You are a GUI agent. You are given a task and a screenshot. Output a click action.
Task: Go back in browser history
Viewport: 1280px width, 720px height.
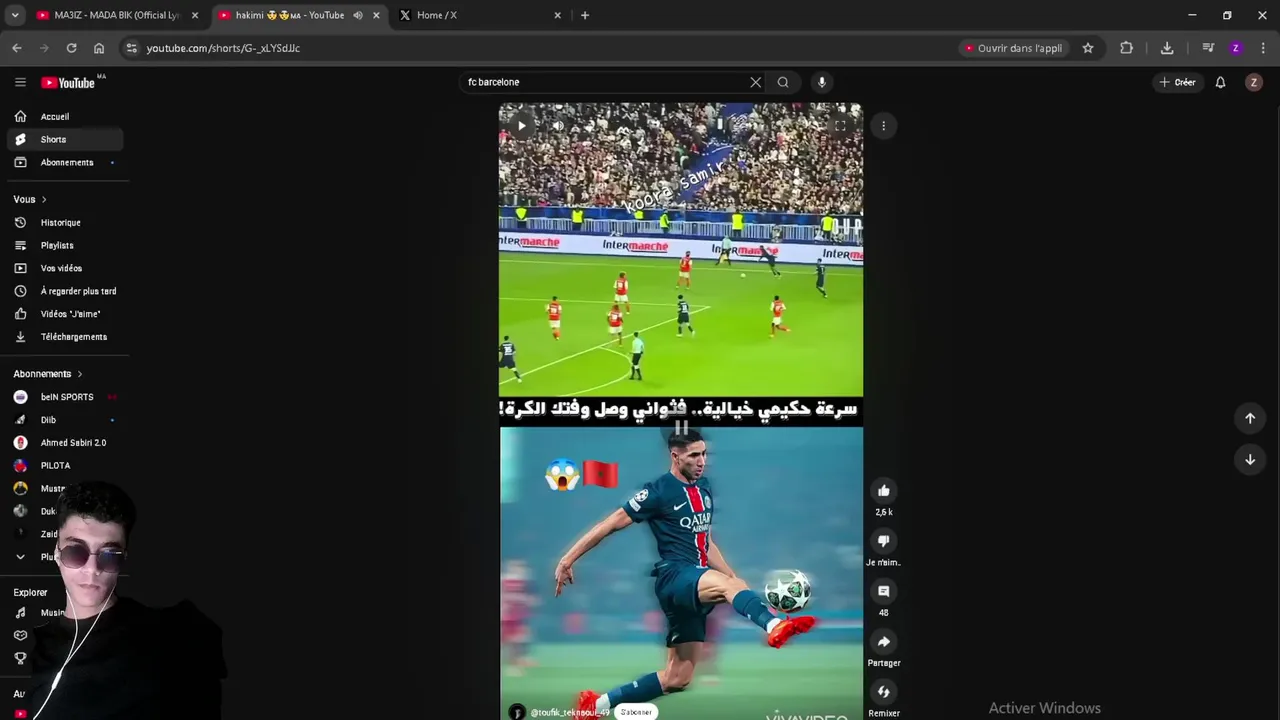[17, 48]
